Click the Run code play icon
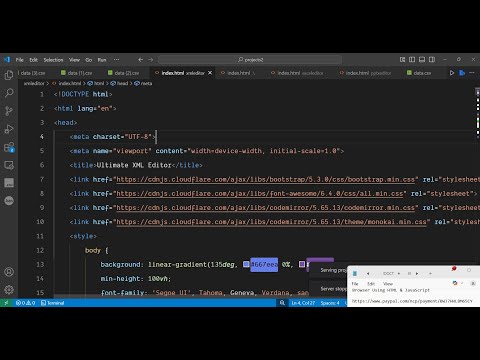480x360 pixels. 452,73
